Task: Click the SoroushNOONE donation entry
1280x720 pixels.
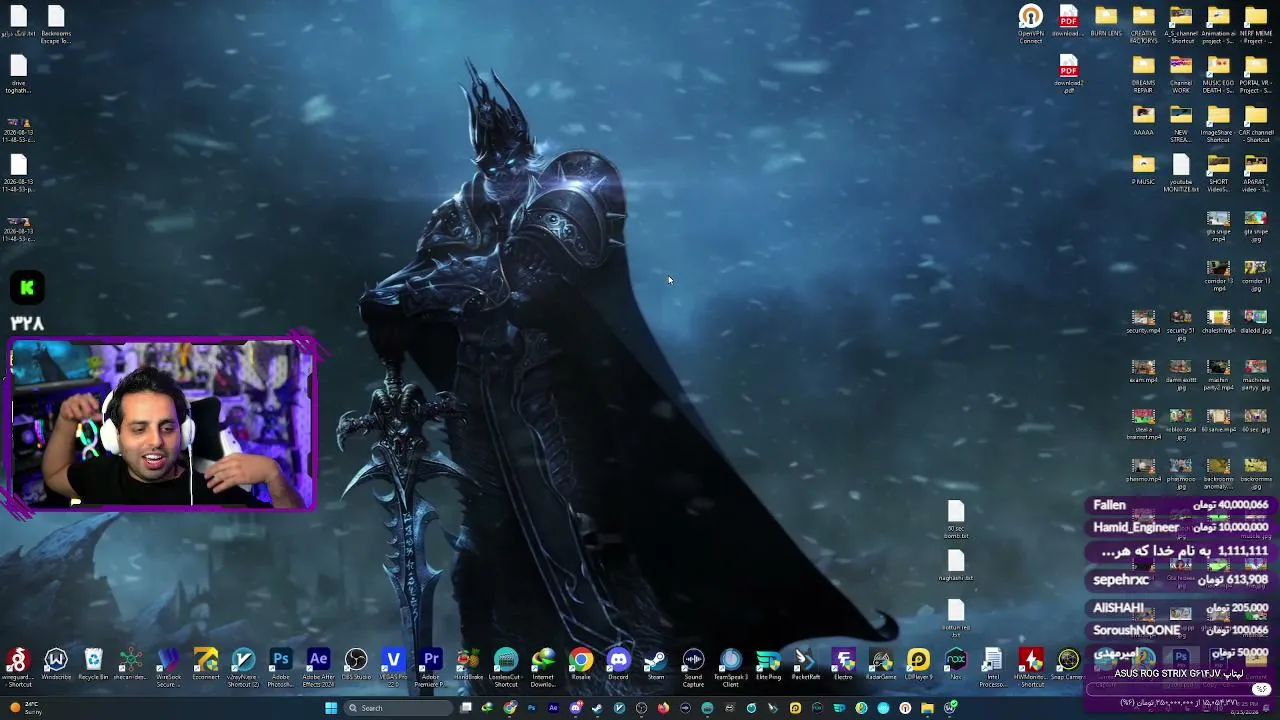Action: [x=1180, y=631]
